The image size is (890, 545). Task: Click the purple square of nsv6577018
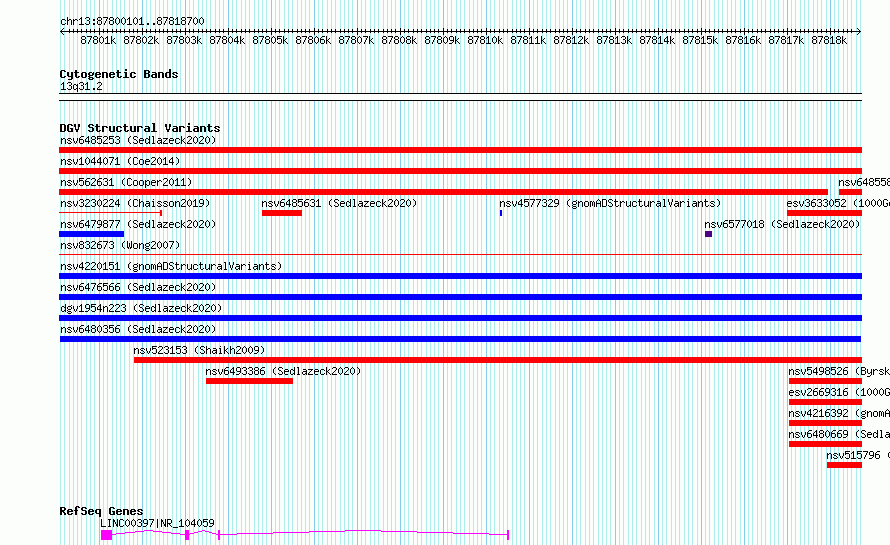point(708,234)
